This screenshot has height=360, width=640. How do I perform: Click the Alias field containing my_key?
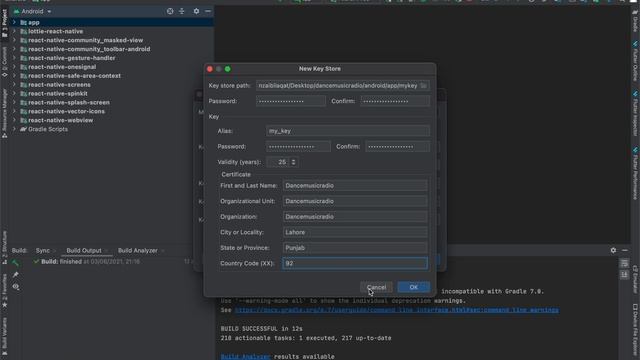click(x=348, y=131)
